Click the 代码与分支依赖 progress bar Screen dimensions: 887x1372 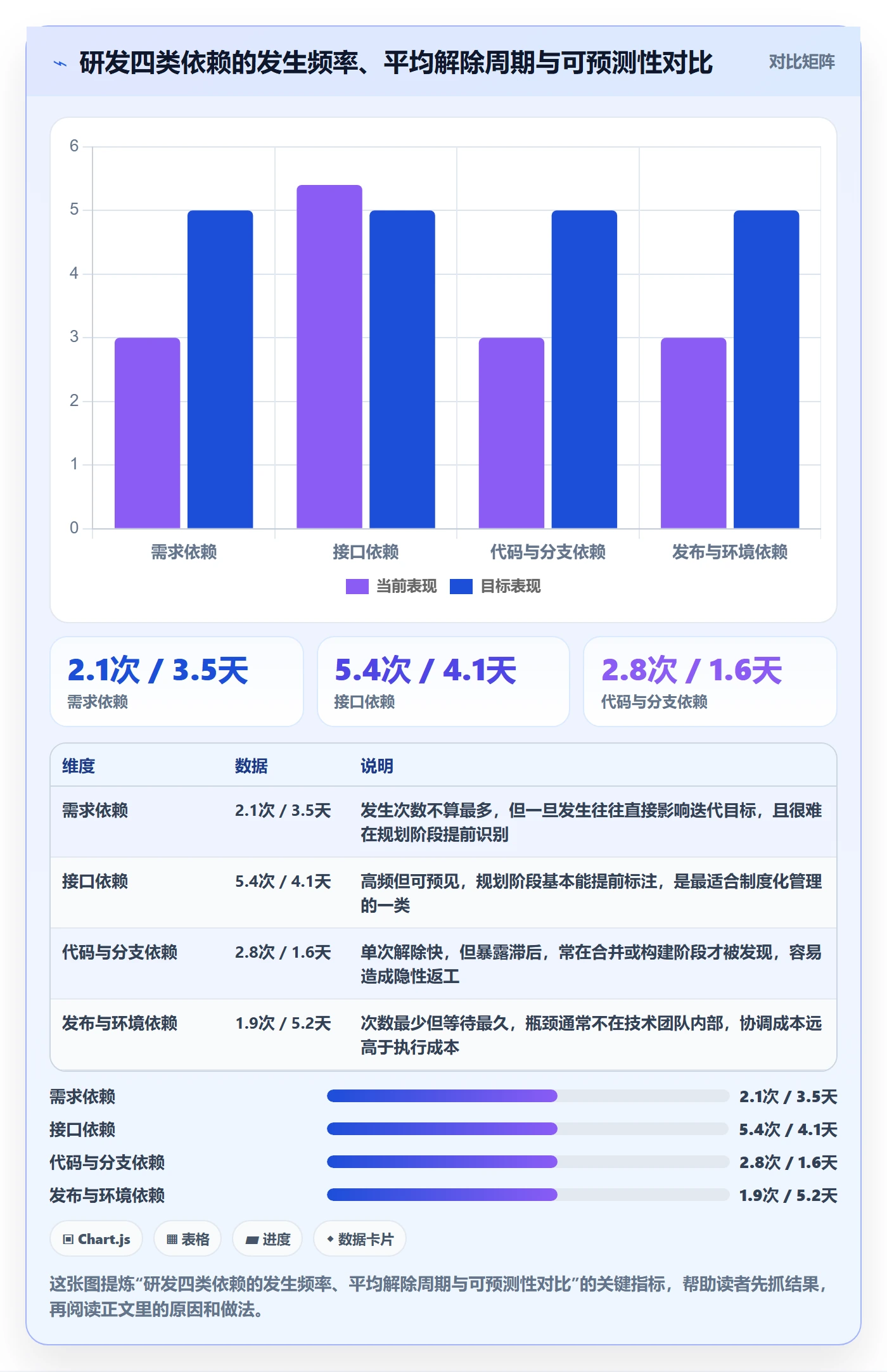pos(528,1162)
